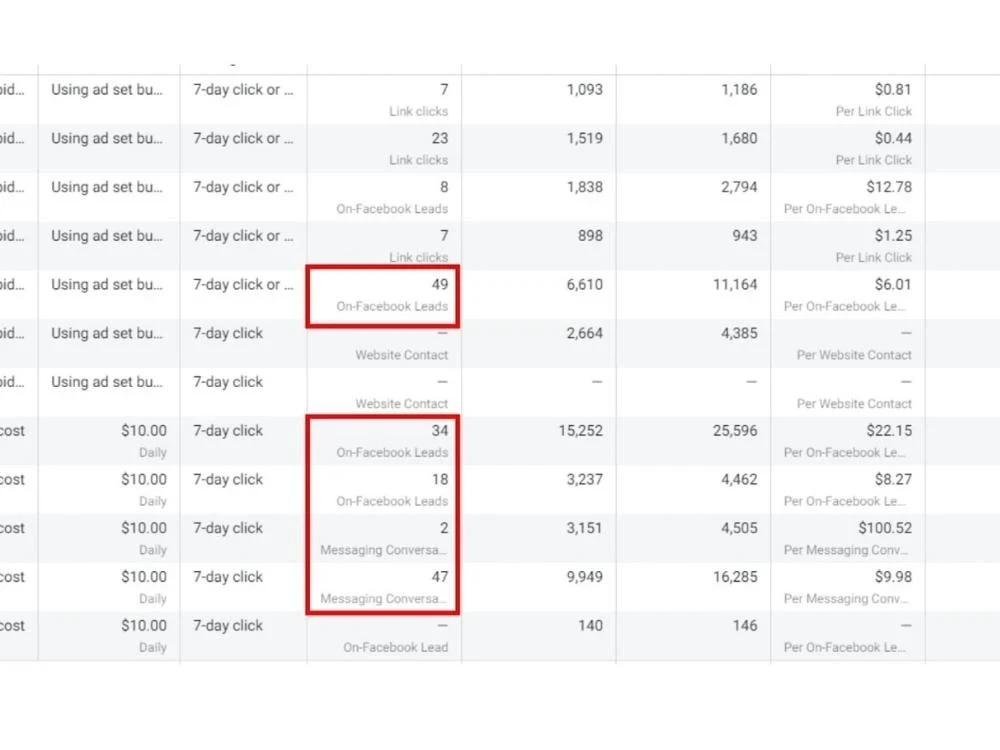Click $10.00 Daily budget in the $22.15 row
The height and width of the screenshot is (750, 1000).
tap(143, 441)
